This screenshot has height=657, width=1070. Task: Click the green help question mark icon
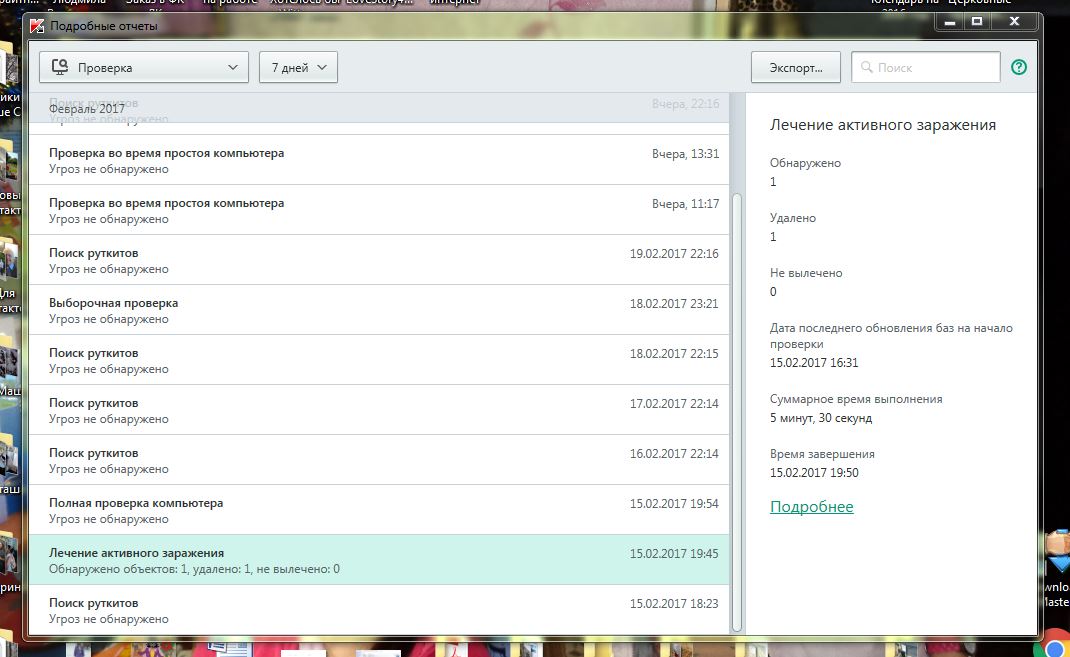point(1019,68)
